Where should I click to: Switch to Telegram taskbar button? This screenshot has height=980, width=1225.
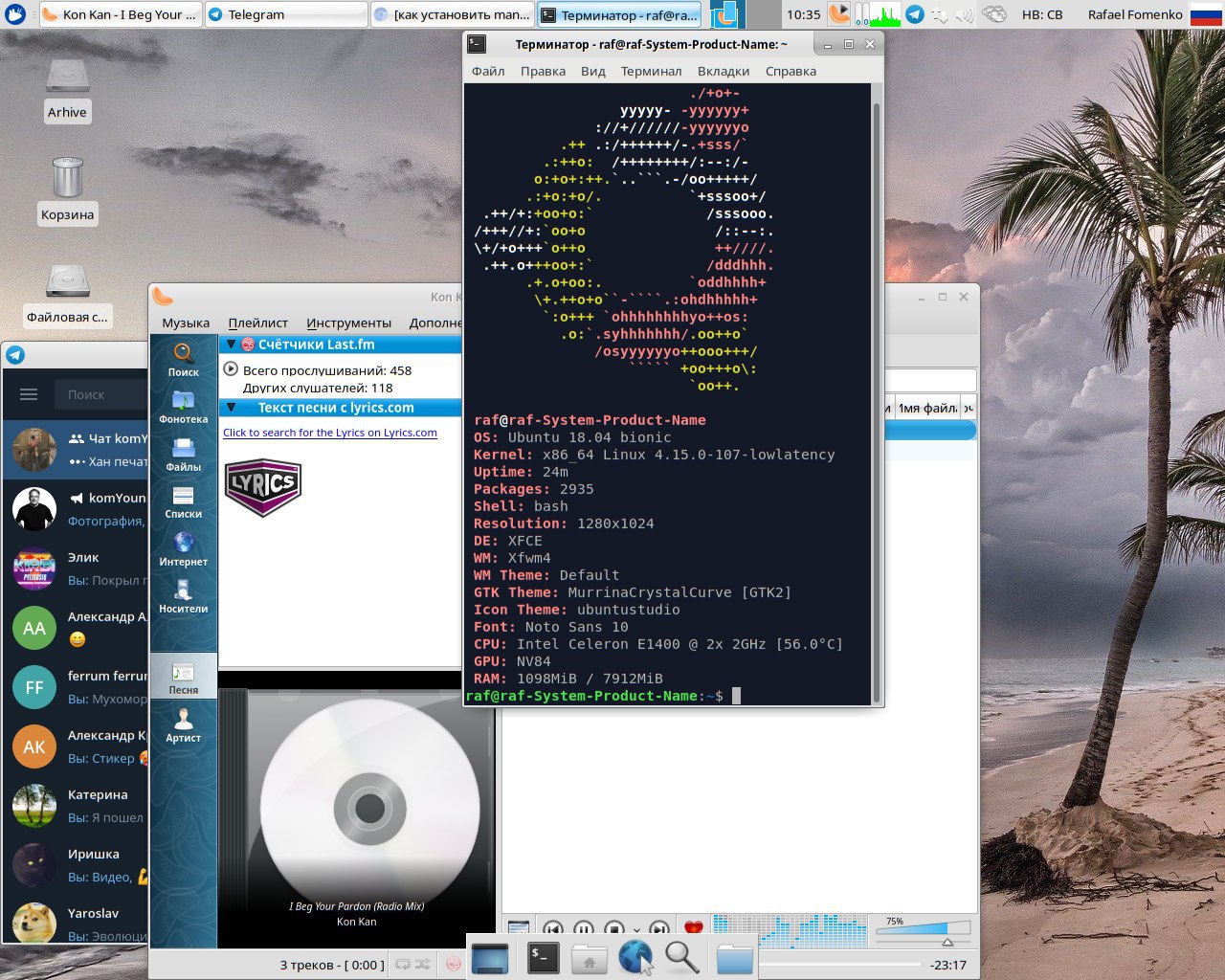click(x=284, y=14)
